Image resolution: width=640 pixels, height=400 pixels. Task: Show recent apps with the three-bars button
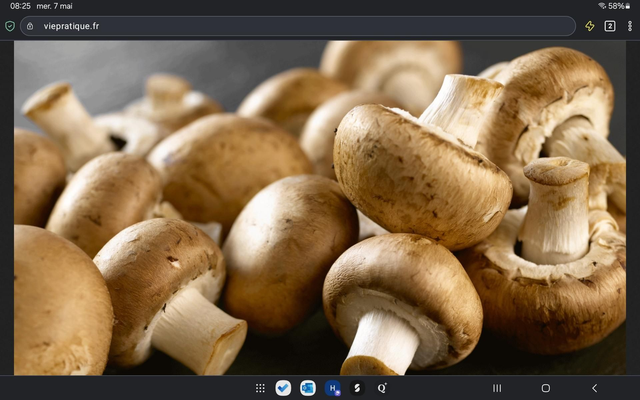pos(497,388)
